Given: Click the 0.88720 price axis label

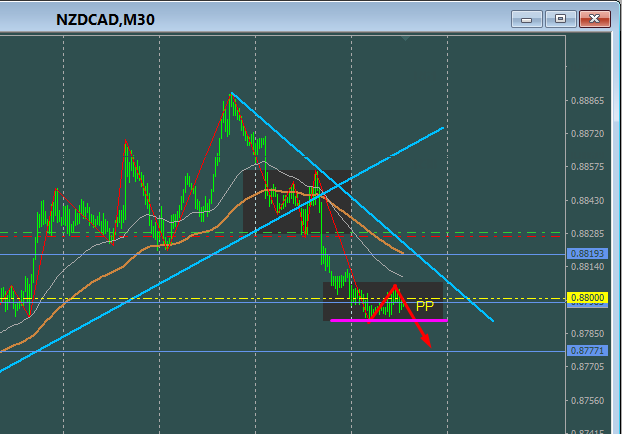Looking at the screenshot, I should point(587,134).
